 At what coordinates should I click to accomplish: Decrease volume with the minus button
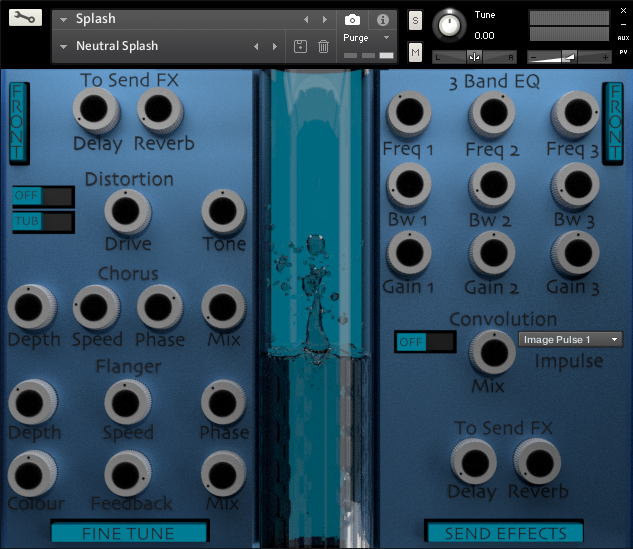coord(533,58)
